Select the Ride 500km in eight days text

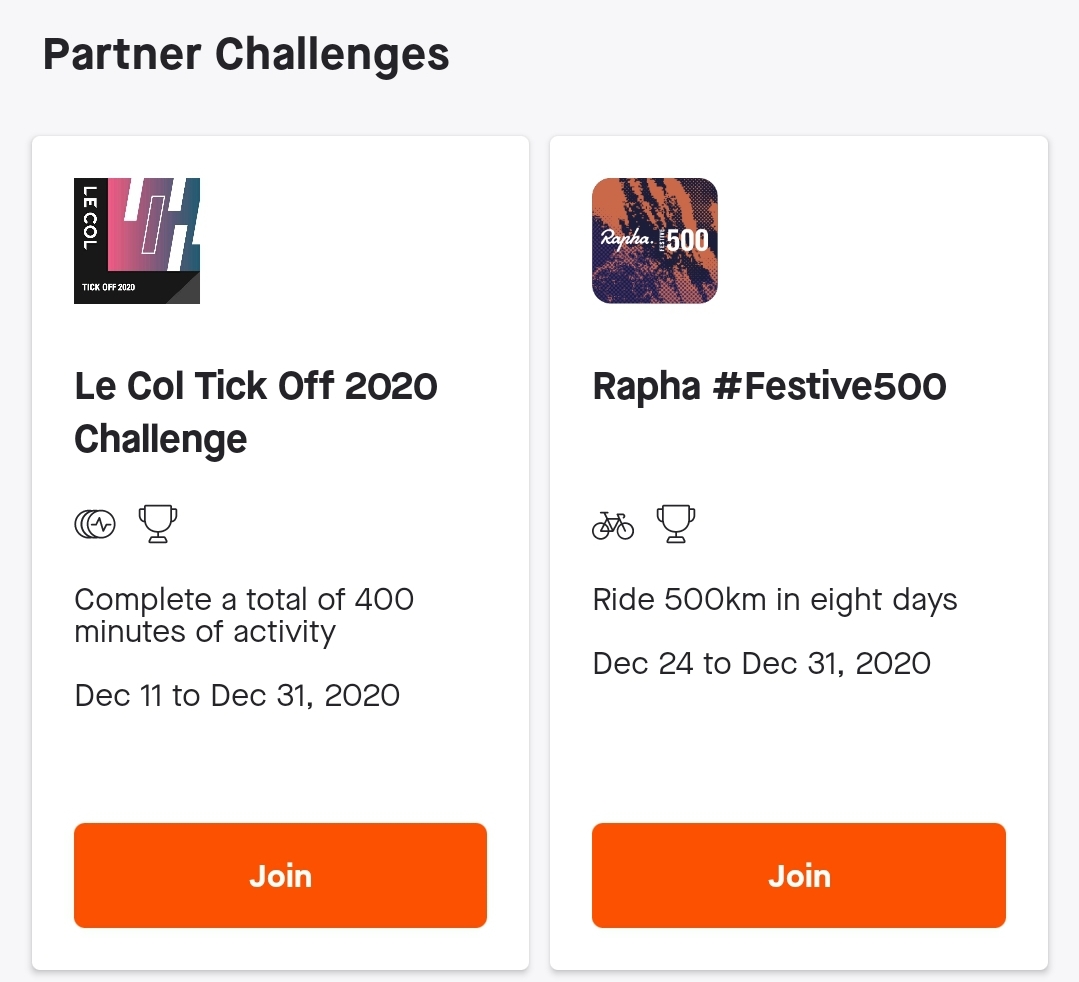tap(775, 600)
